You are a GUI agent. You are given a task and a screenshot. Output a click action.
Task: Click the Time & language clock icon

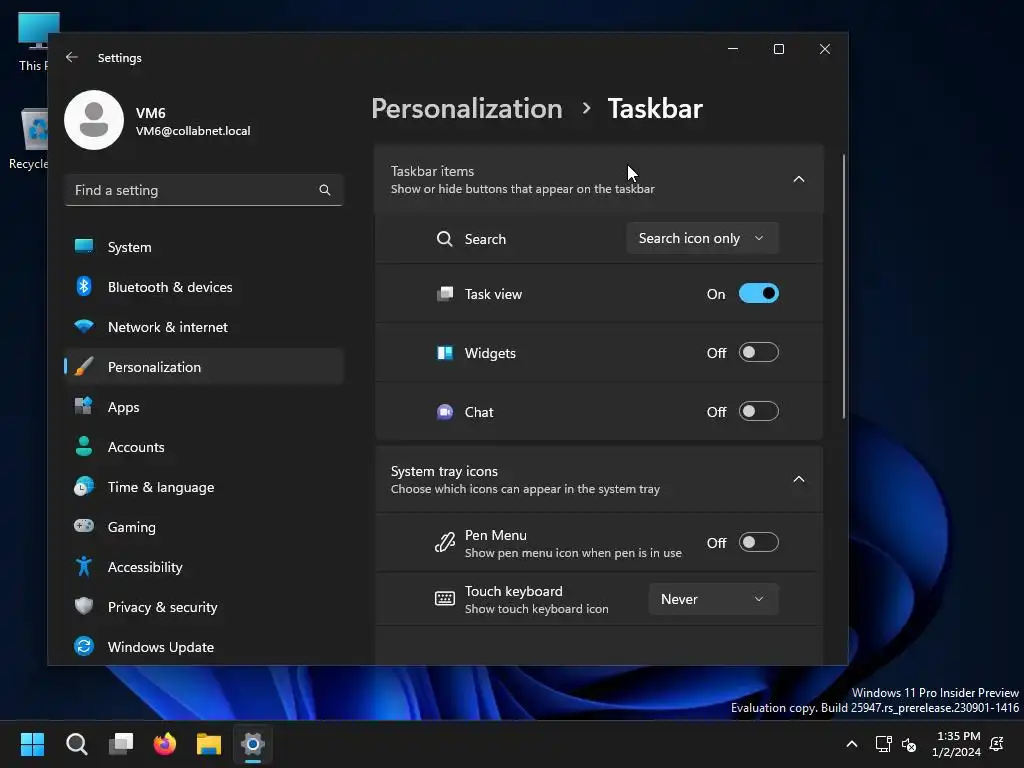[84, 487]
